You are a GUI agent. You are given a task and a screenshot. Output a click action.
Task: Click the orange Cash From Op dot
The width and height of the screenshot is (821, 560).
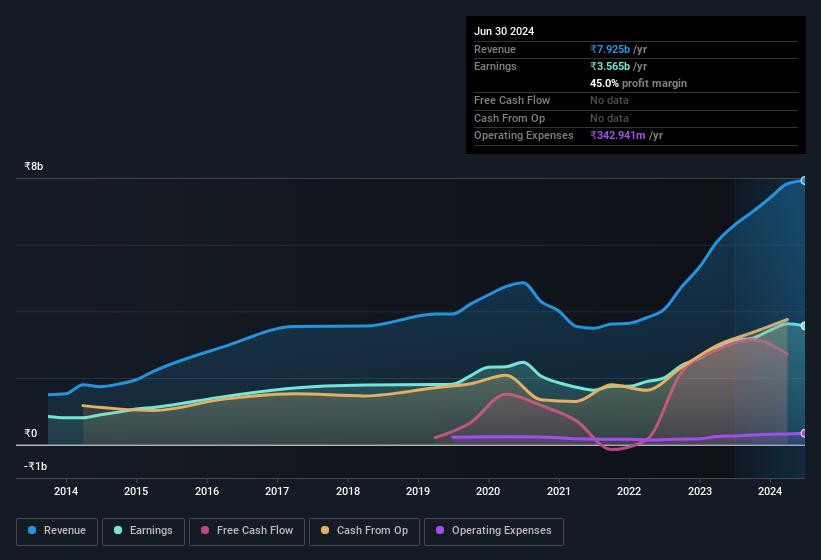click(326, 531)
